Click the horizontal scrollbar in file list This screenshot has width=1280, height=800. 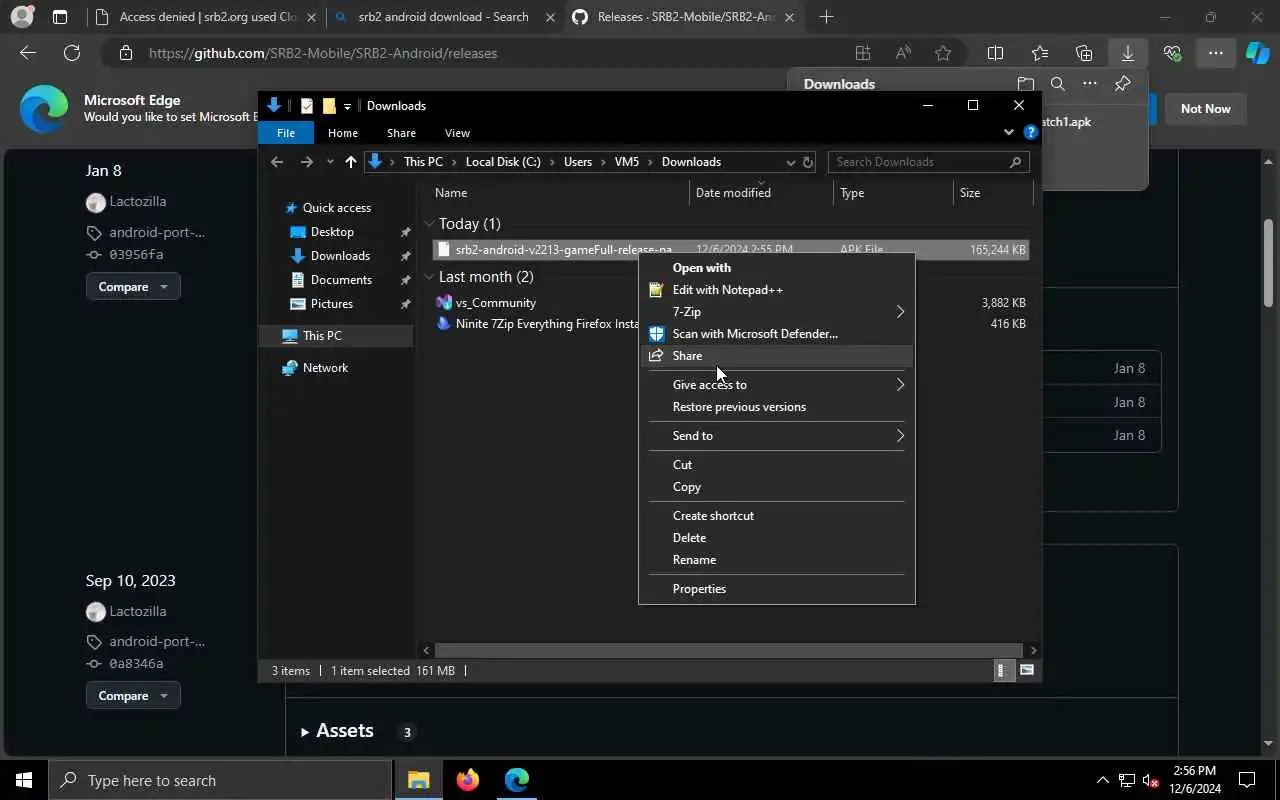(729, 650)
